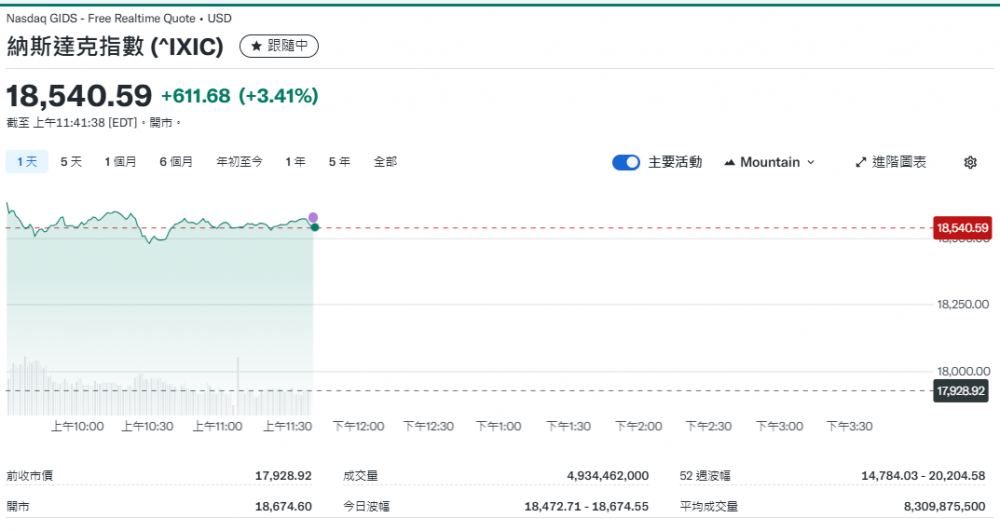Screen dimensions: 1000x531
Task: Show the 年初至今 chart range
Action: tap(240, 162)
